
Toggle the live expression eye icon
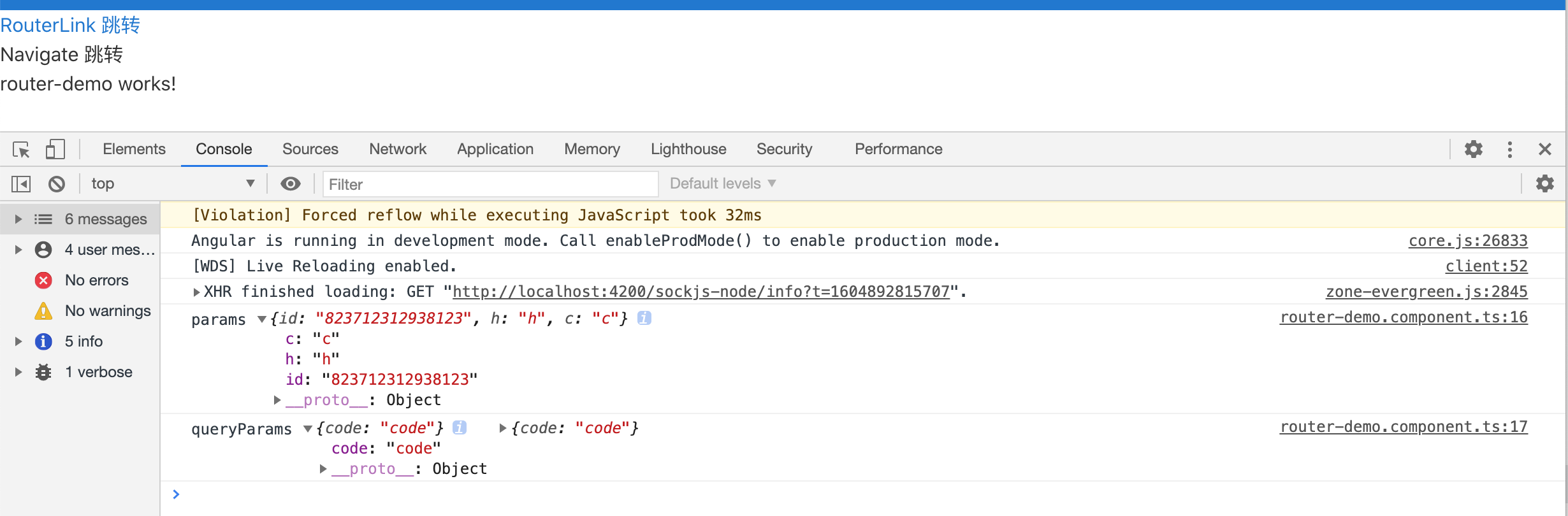291,183
